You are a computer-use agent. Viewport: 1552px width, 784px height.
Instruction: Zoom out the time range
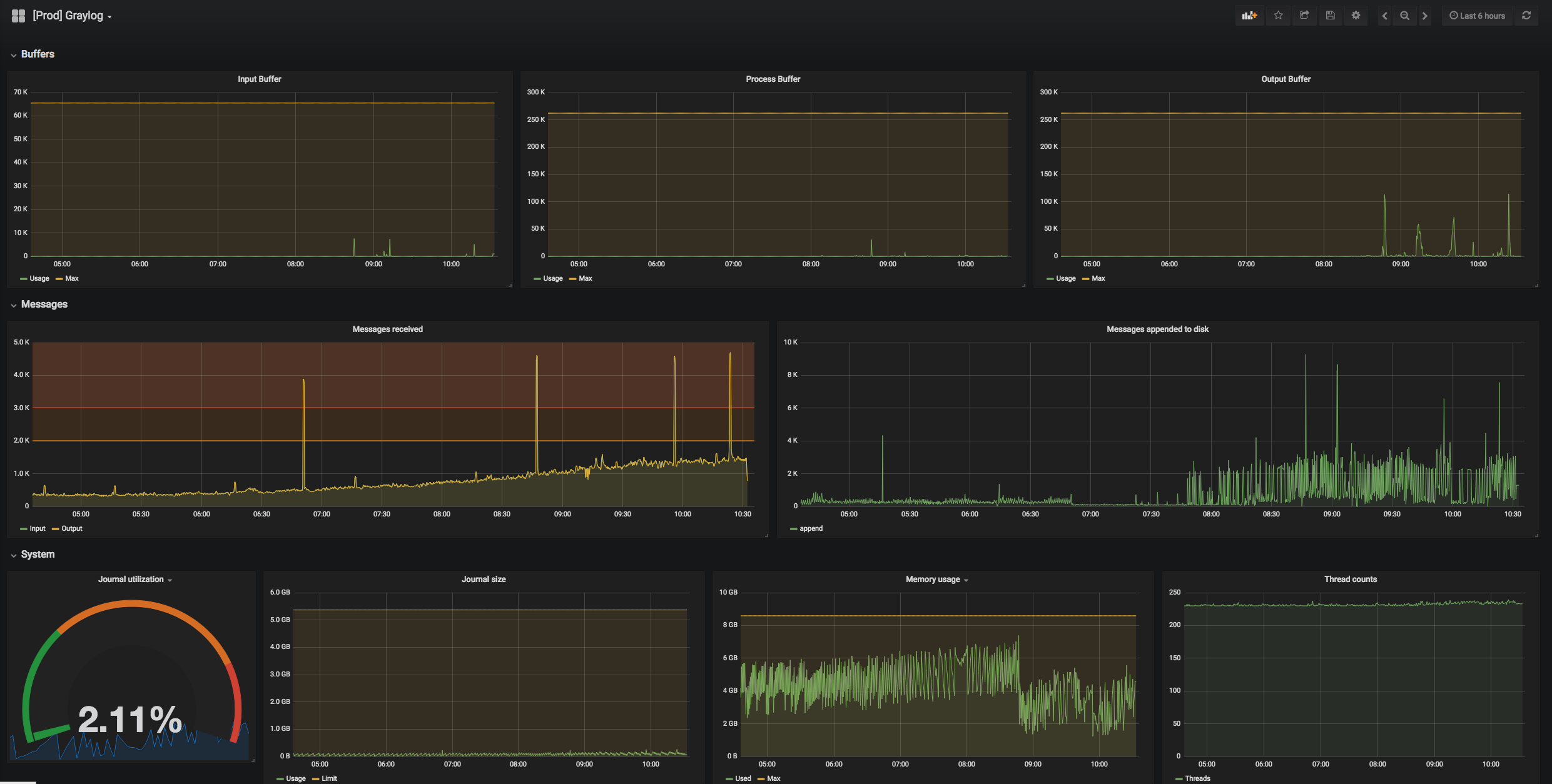pyautogui.click(x=1404, y=16)
